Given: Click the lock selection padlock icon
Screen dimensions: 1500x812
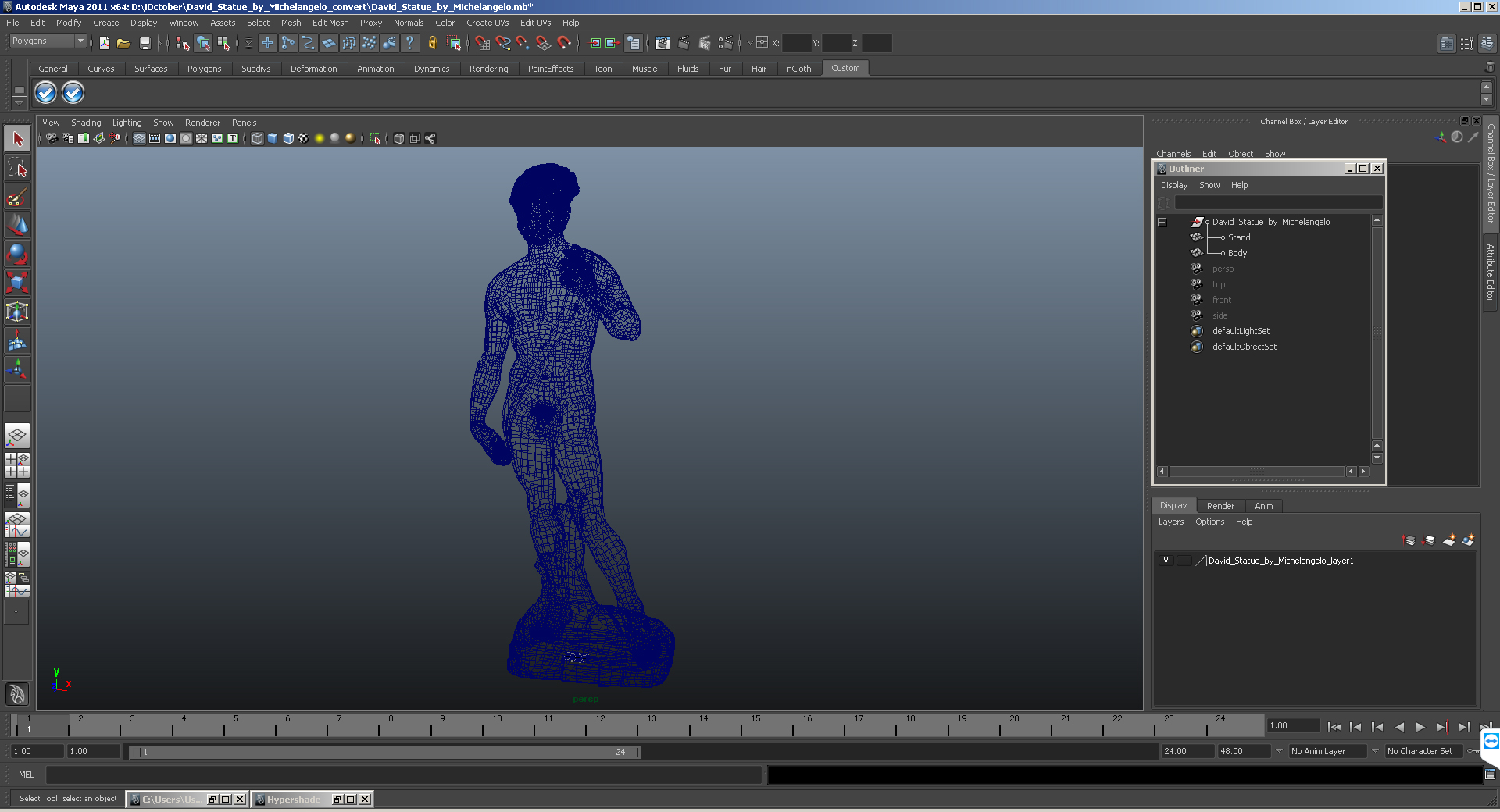Looking at the screenshot, I should pyautogui.click(x=432, y=43).
